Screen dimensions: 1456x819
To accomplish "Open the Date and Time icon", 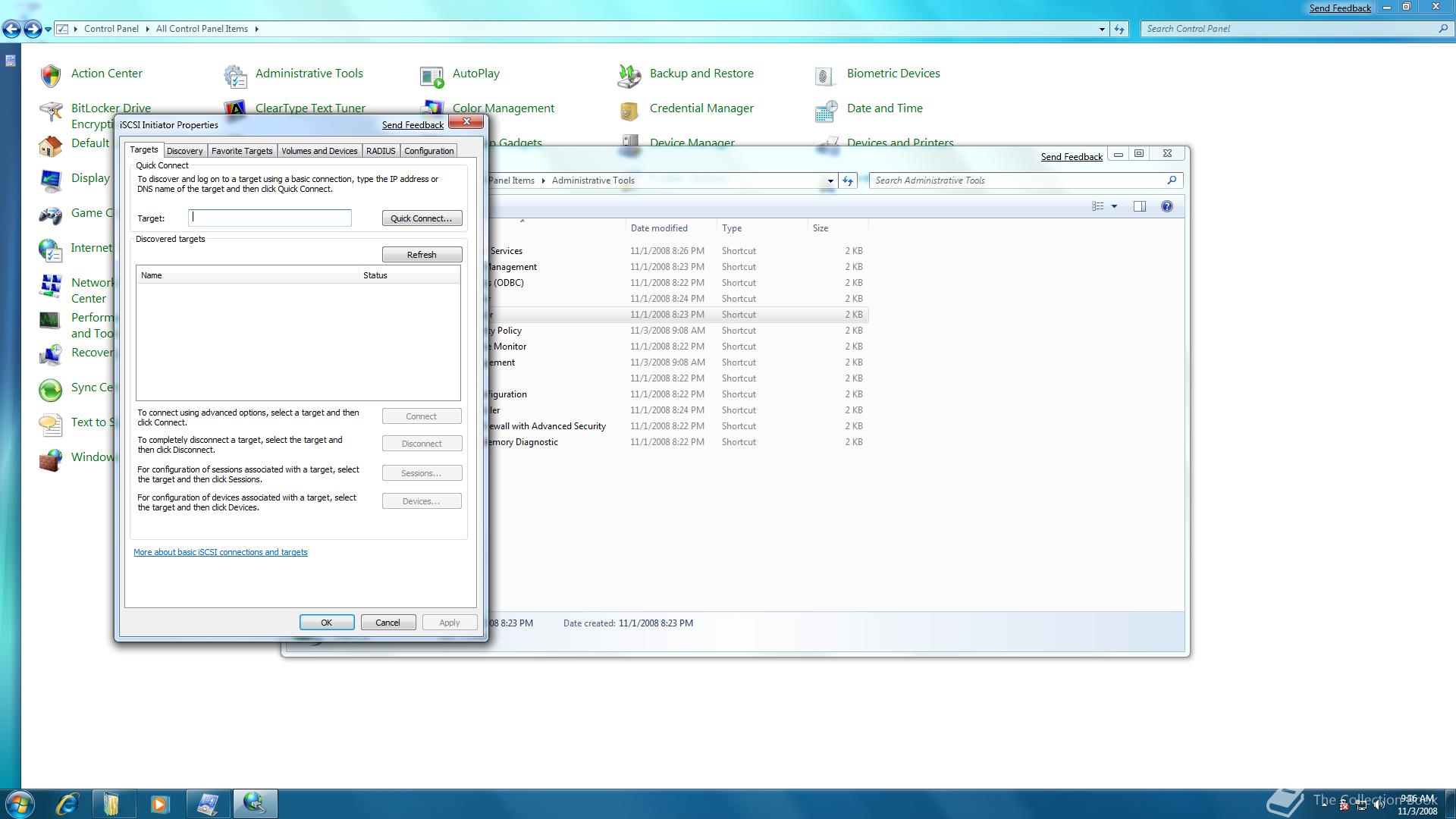I will pos(827,111).
